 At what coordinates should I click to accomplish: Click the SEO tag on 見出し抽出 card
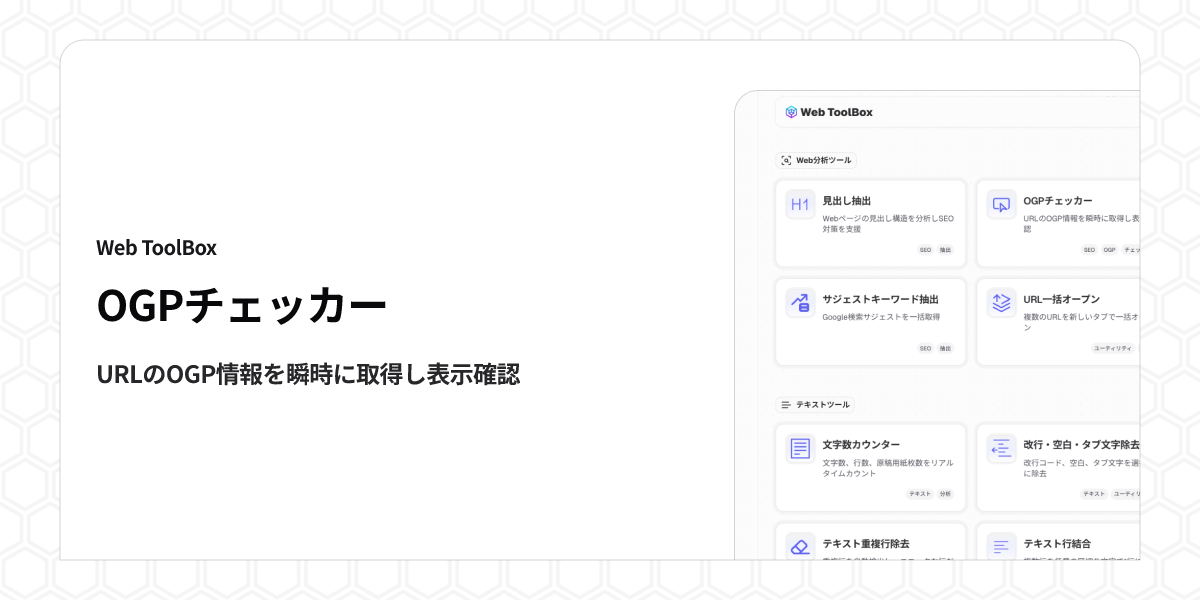925,250
